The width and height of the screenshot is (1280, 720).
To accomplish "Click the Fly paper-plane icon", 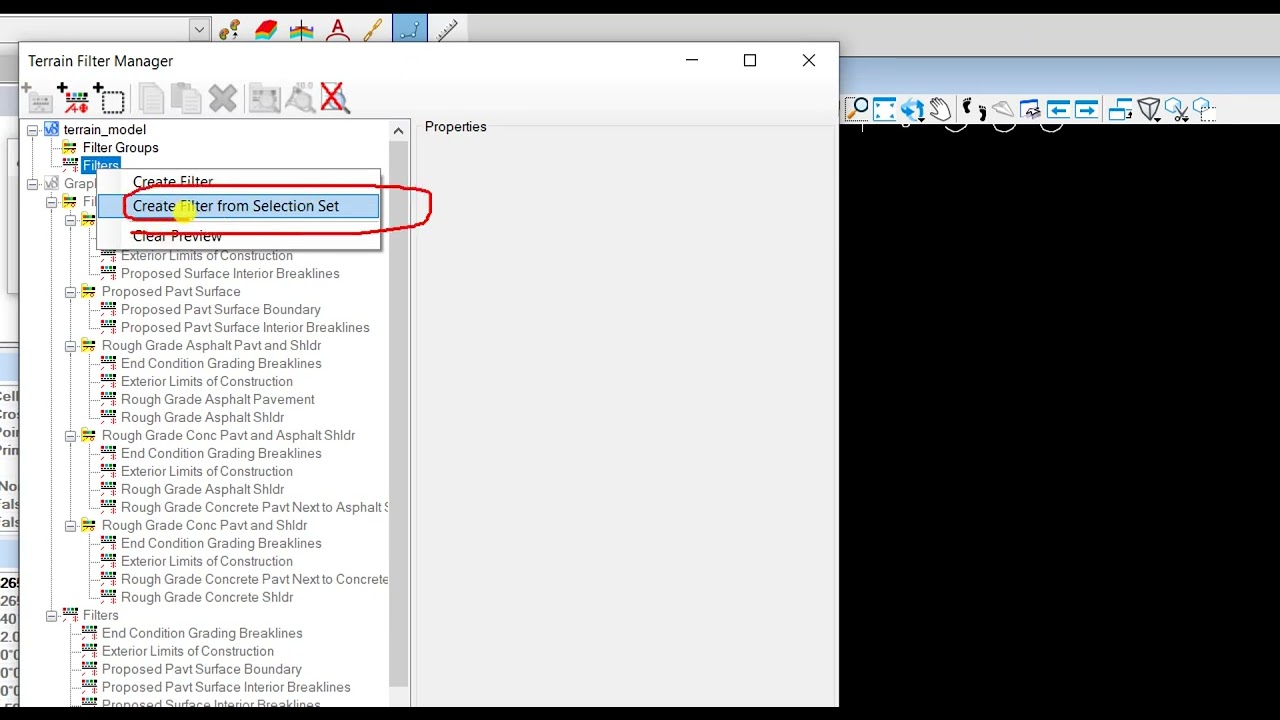I will [x=1002, y=108].
